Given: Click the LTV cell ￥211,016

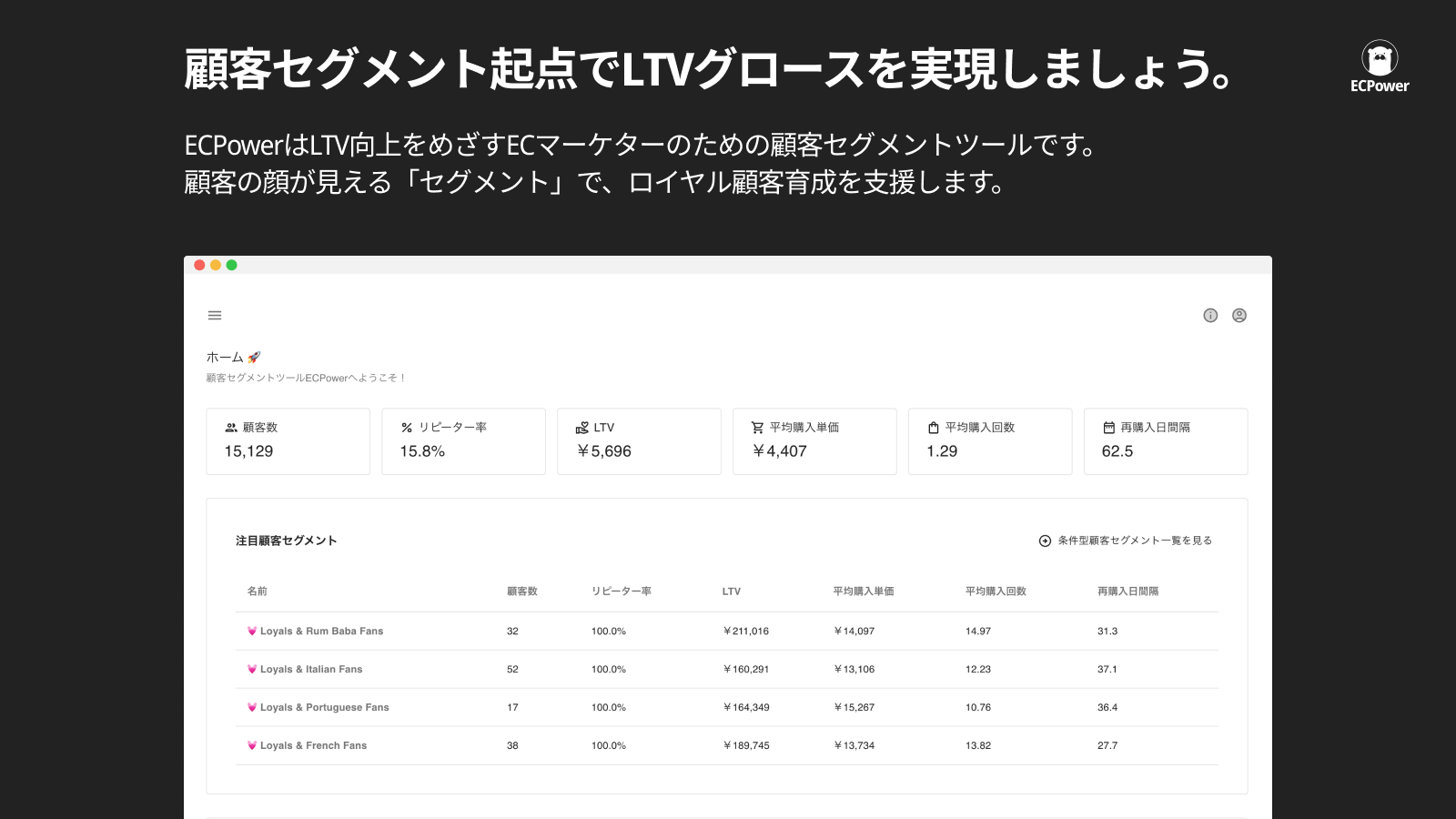Looking at the screenshot, I should [x=746, y=631].
